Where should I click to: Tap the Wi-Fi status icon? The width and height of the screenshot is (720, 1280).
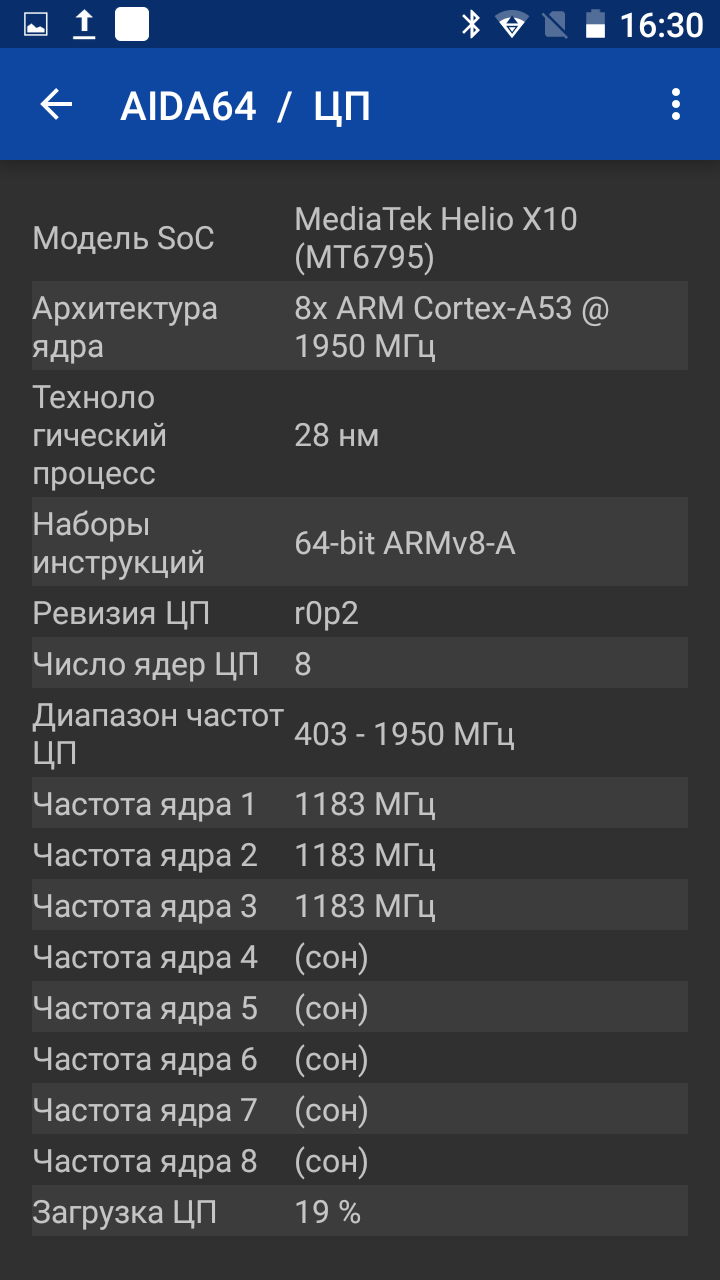[x=512, y=24]
